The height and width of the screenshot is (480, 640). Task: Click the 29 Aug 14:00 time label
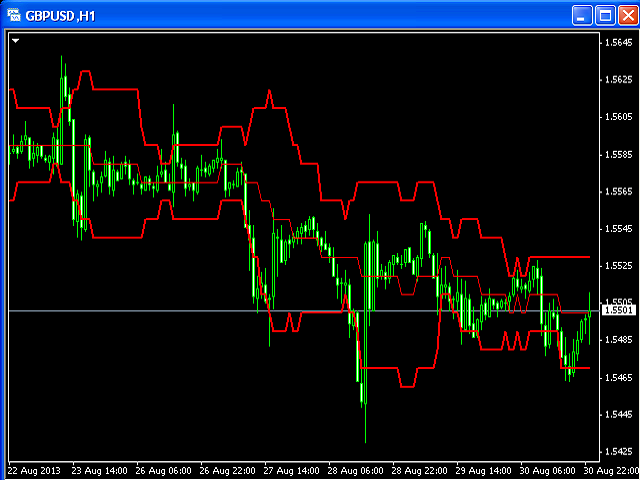[x=482, y=470]
